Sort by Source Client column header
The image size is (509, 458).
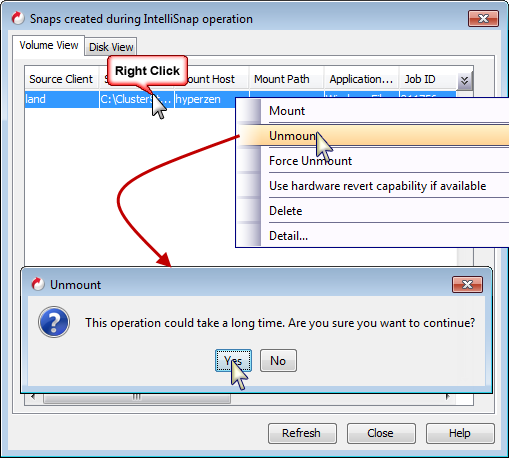[x=61, y=79]
